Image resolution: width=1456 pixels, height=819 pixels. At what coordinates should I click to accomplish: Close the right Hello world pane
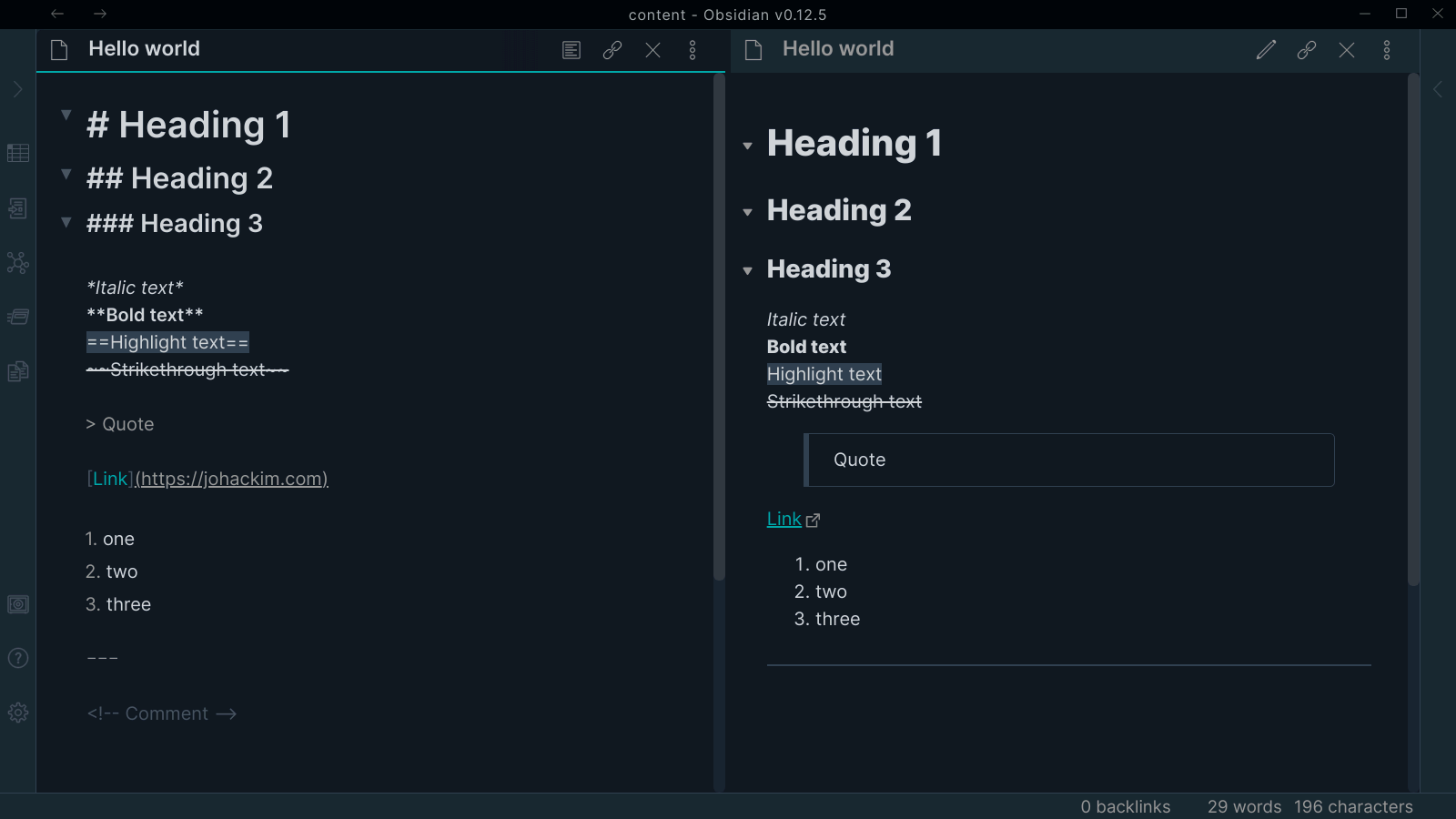(1347, 50)
